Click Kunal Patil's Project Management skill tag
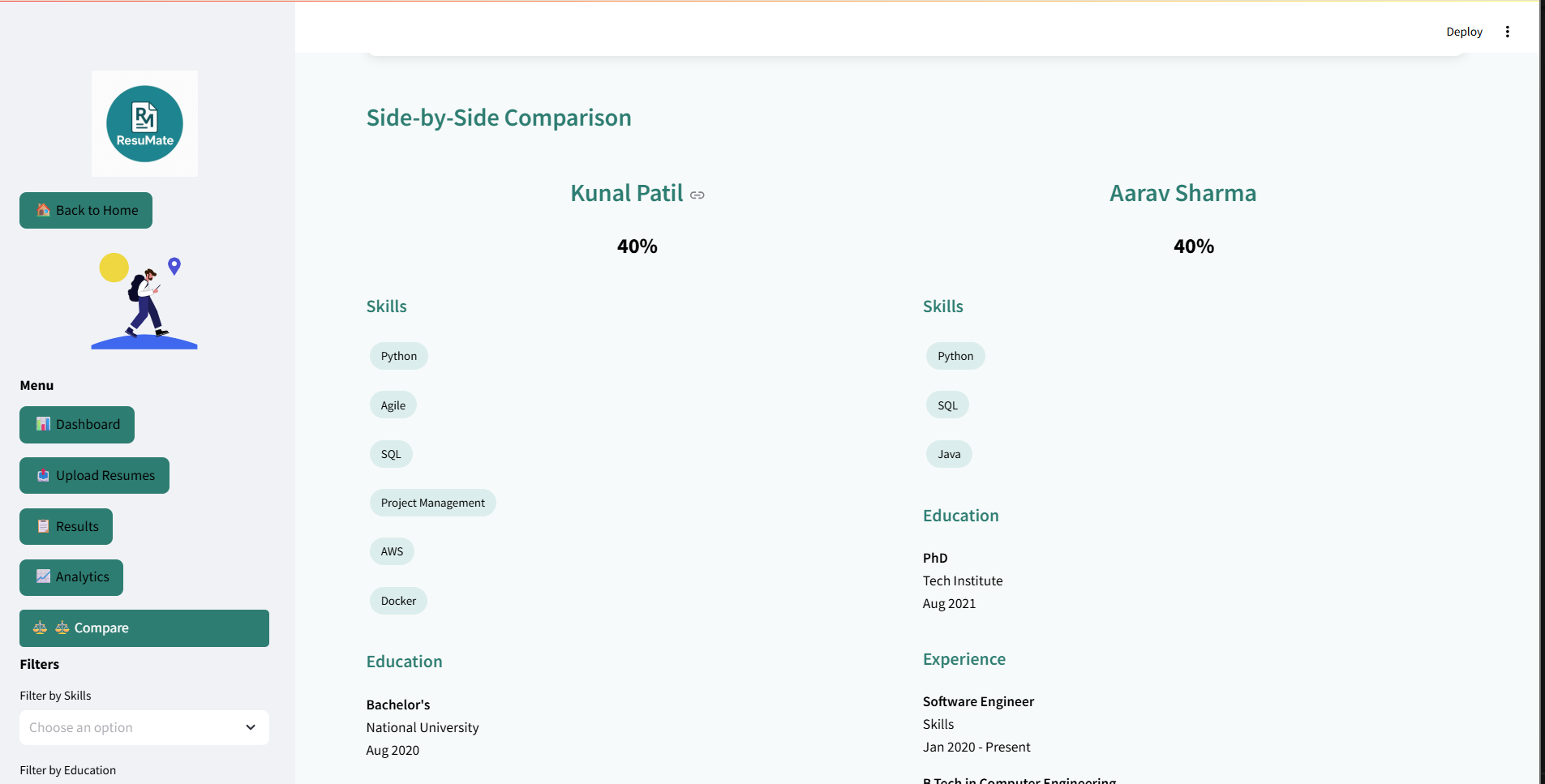This screenshot has width=1545, height=784. [x=432, y=503]
